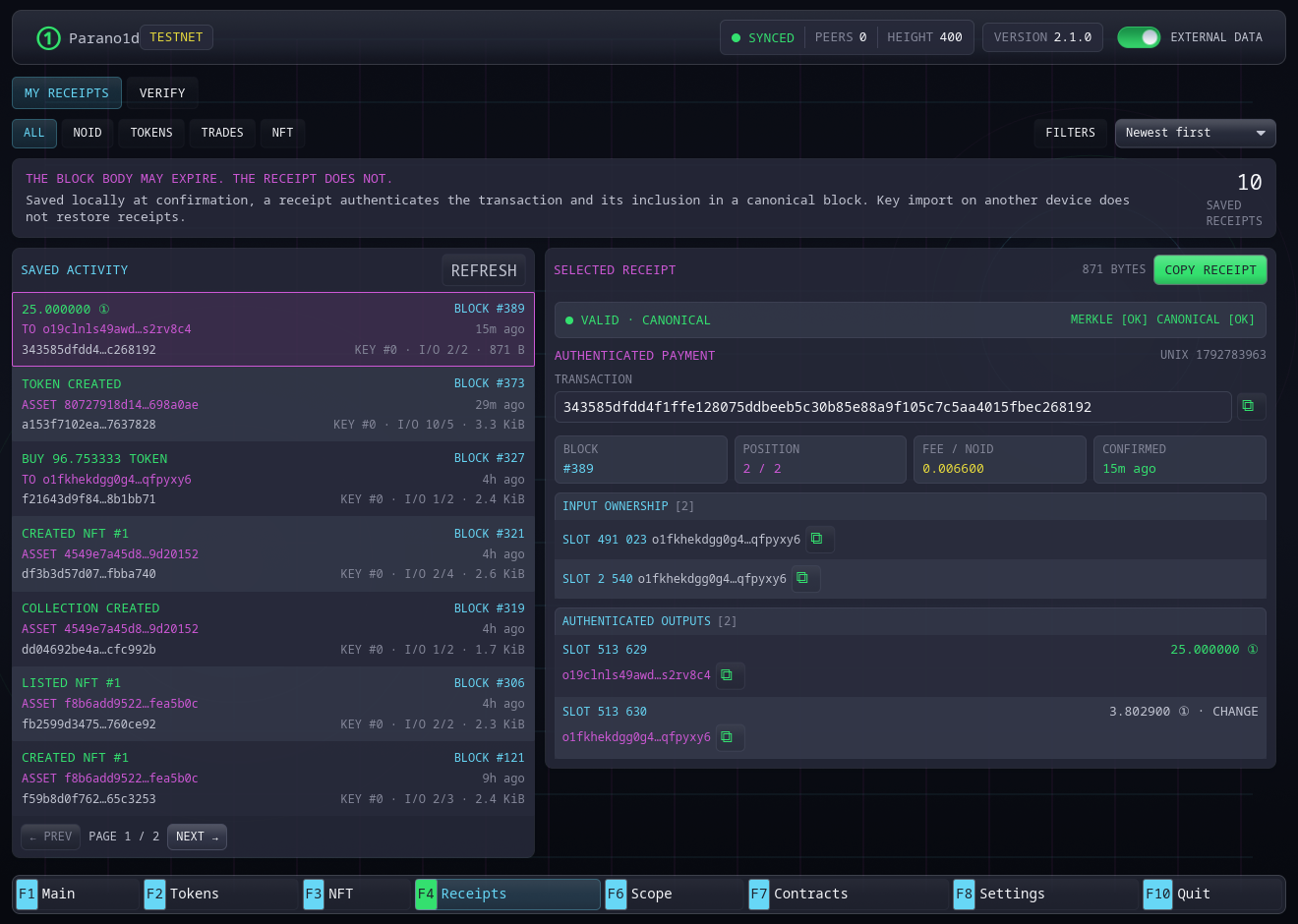The height and width of the screenshot is (924, 1298).
Task: Copy SLOT 2 540 owner address
Action: tap(805, 578)
